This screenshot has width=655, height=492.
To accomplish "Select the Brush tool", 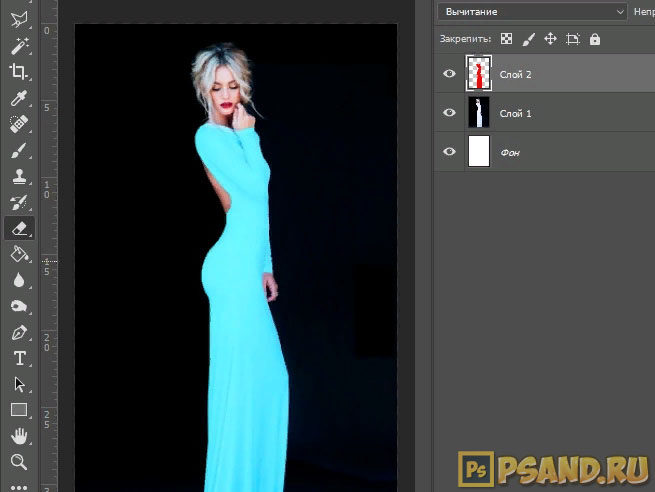I will (x=19, y=150).
